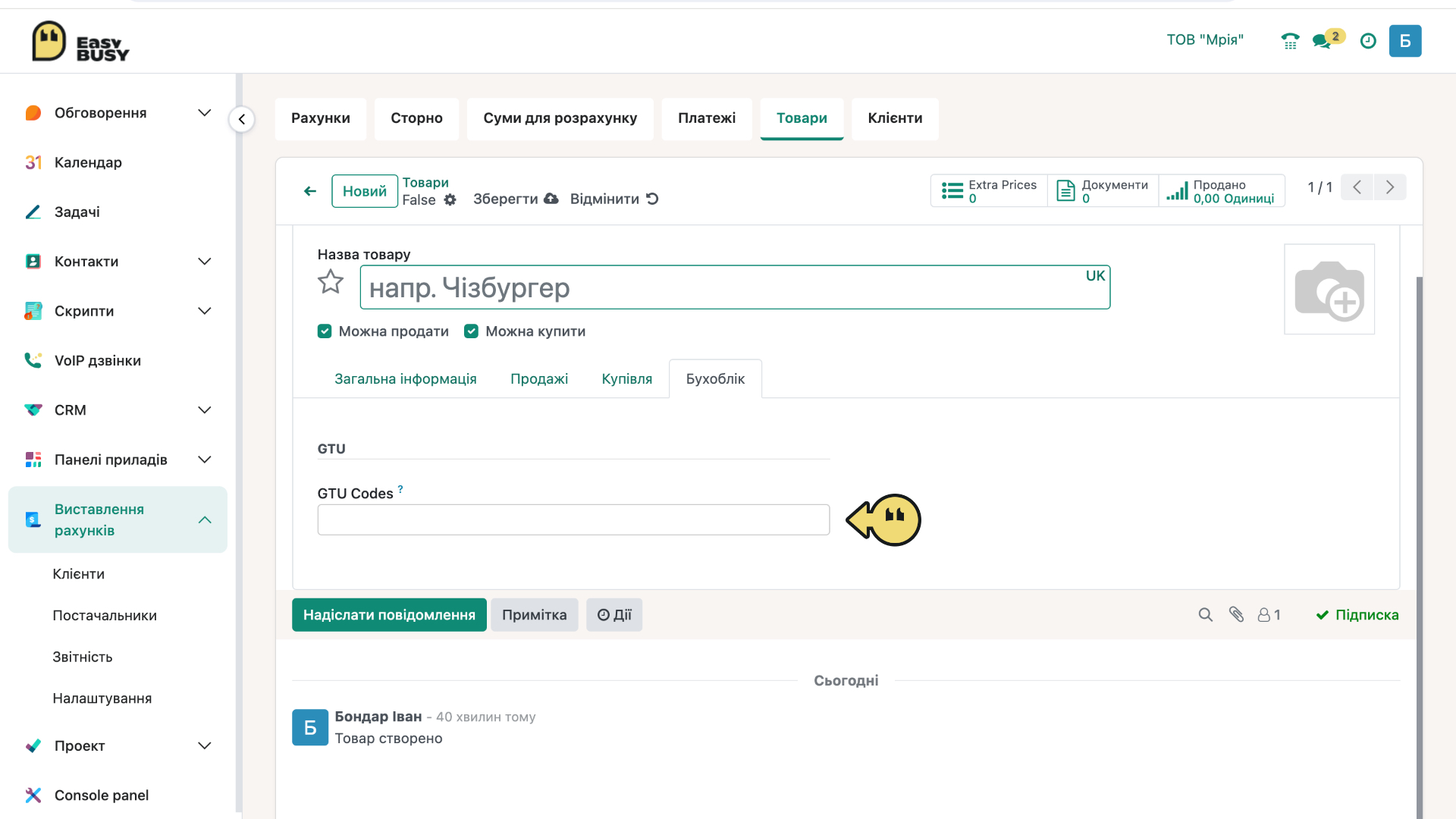Open the conversations icon with 2 badge
Image resolution: width=1456 pixels, height=819 pixels.
click(1328, 39)
